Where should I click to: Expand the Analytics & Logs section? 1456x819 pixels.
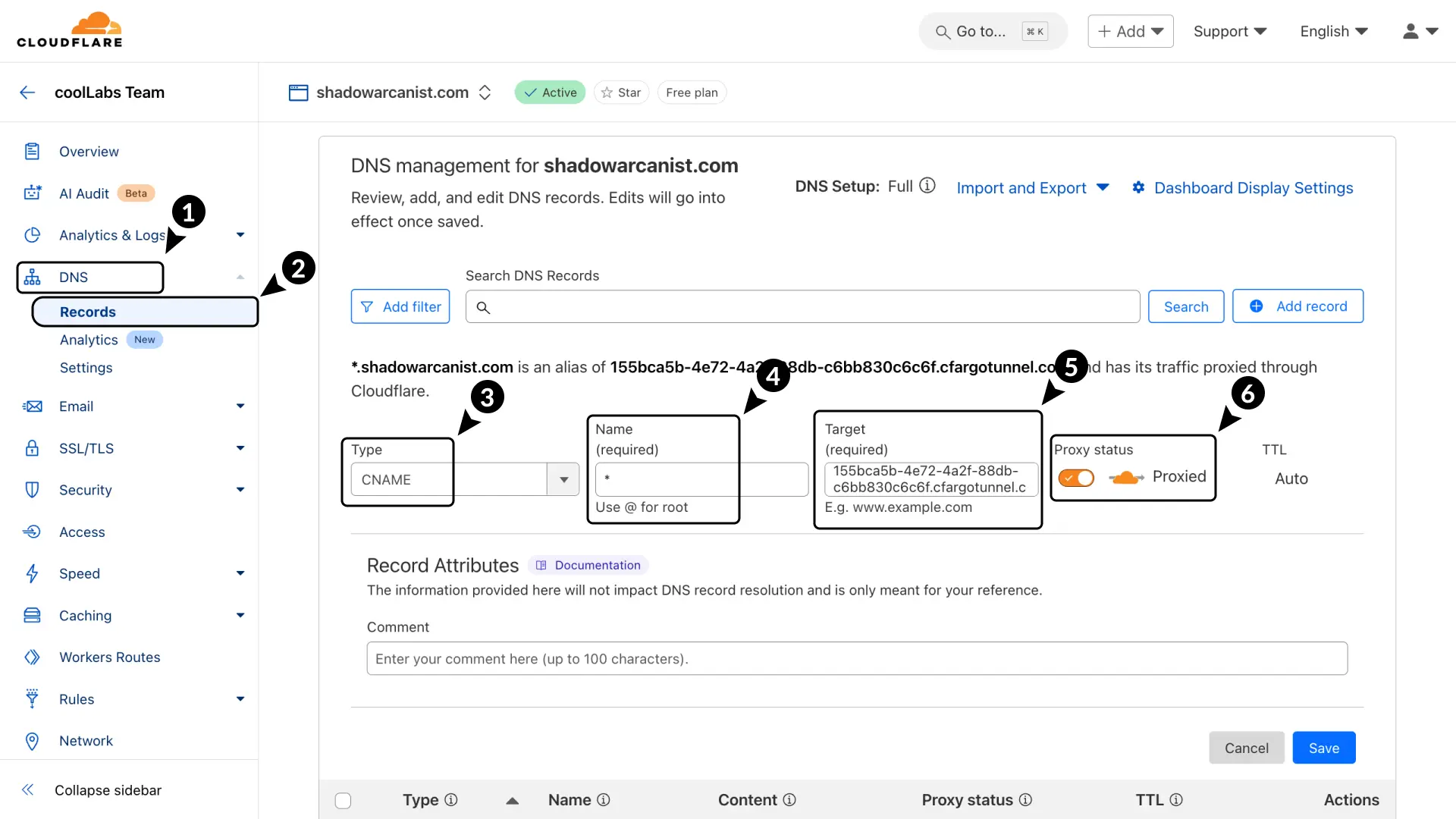point(240,235)
